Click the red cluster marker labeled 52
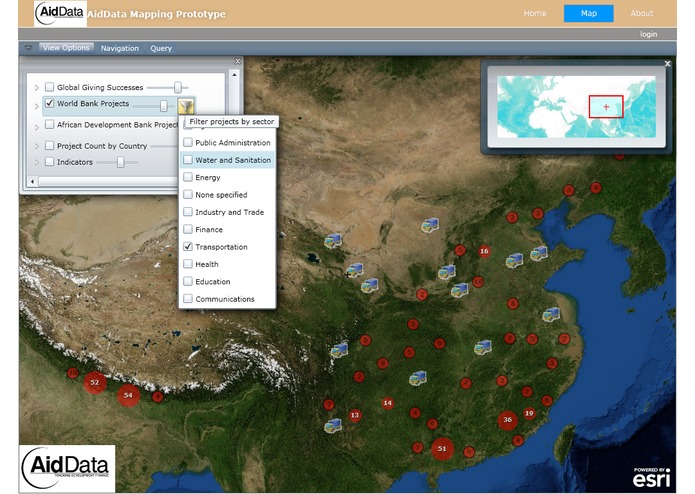The height and width of the screenshot is (494, 695). tap(95, 382)
